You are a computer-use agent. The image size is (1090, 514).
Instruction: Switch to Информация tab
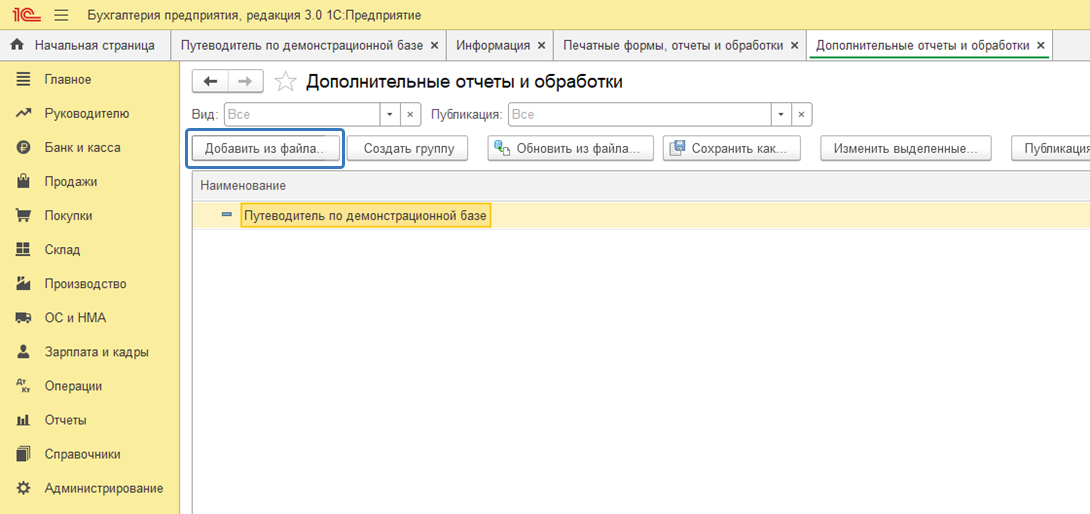pyautogui.click(x=493, y=45)
